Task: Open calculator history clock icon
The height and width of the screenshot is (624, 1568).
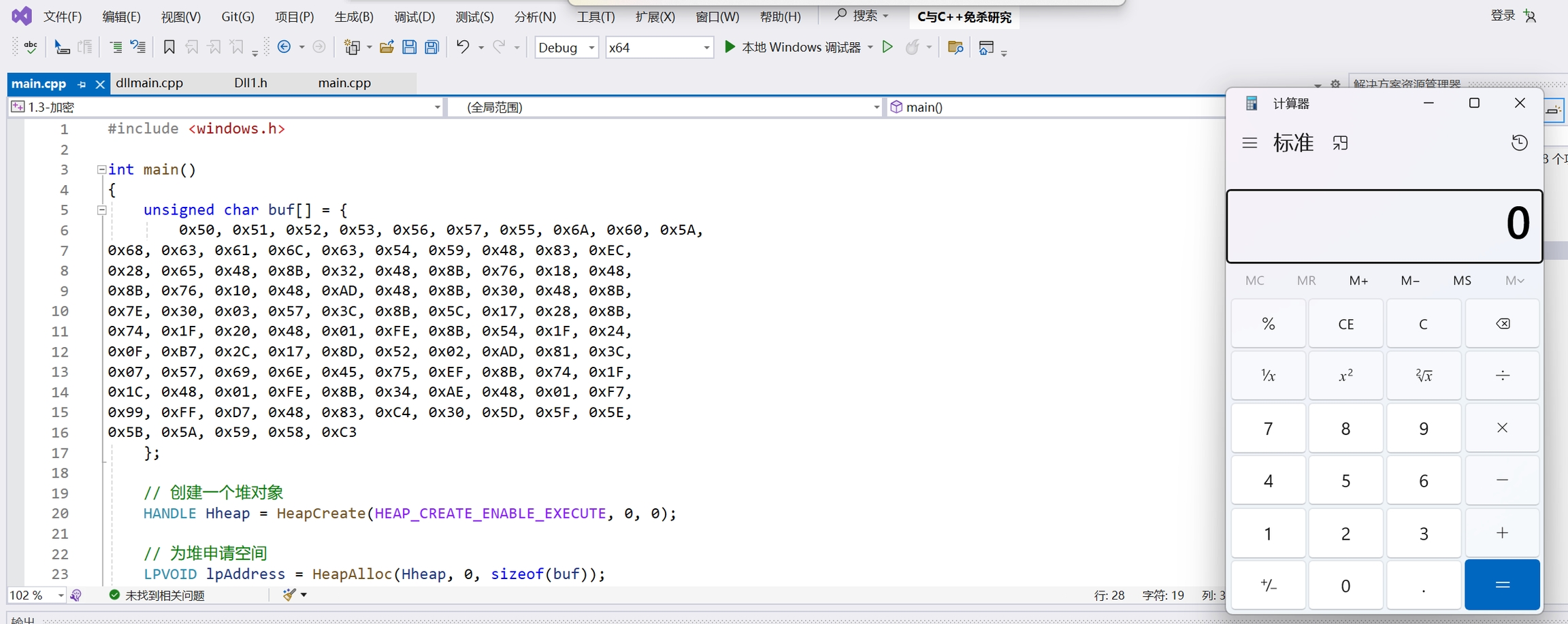Action: point(1519,143)
